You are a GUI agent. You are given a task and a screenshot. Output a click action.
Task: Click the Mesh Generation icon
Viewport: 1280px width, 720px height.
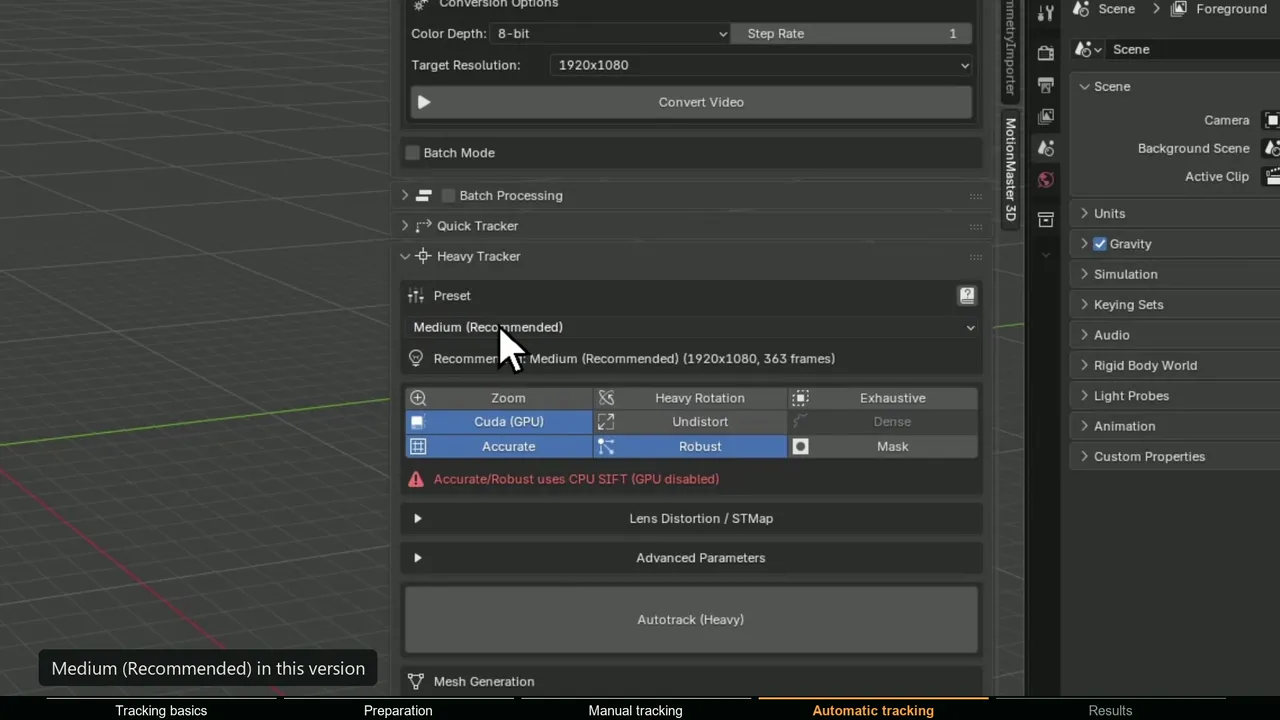tap(416, 681)
